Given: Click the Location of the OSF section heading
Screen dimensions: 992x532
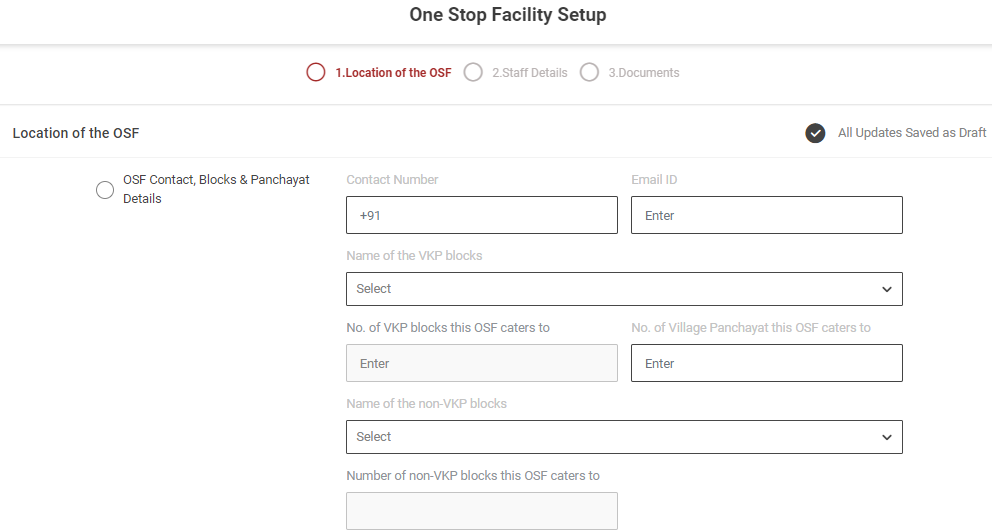Looking at the screenshot, I should click(76, 133).
